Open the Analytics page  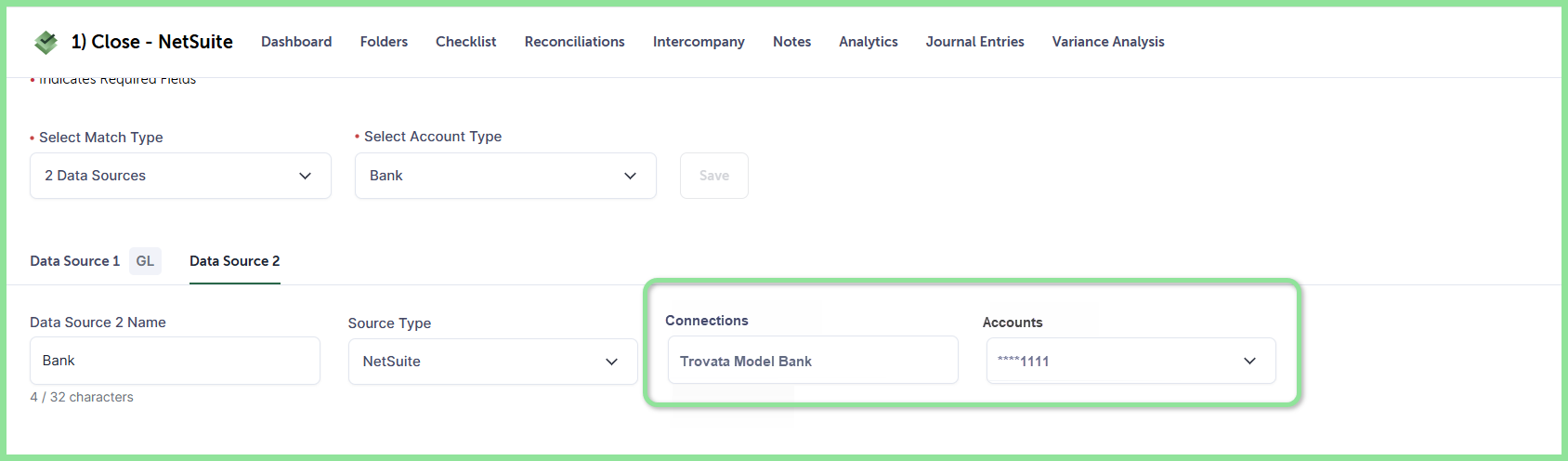point(869,42)
